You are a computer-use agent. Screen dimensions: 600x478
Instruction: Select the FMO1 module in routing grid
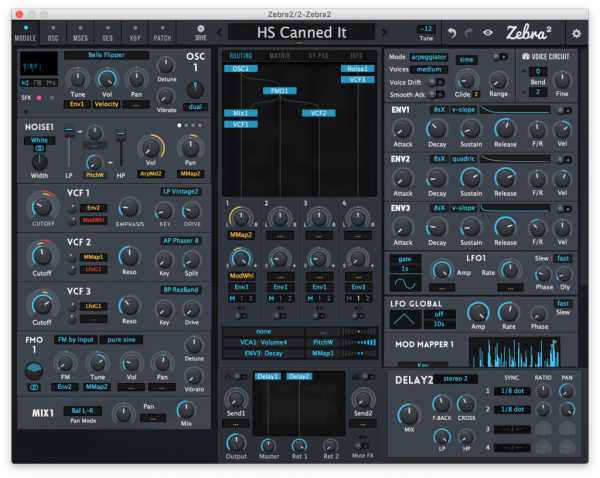279,91
